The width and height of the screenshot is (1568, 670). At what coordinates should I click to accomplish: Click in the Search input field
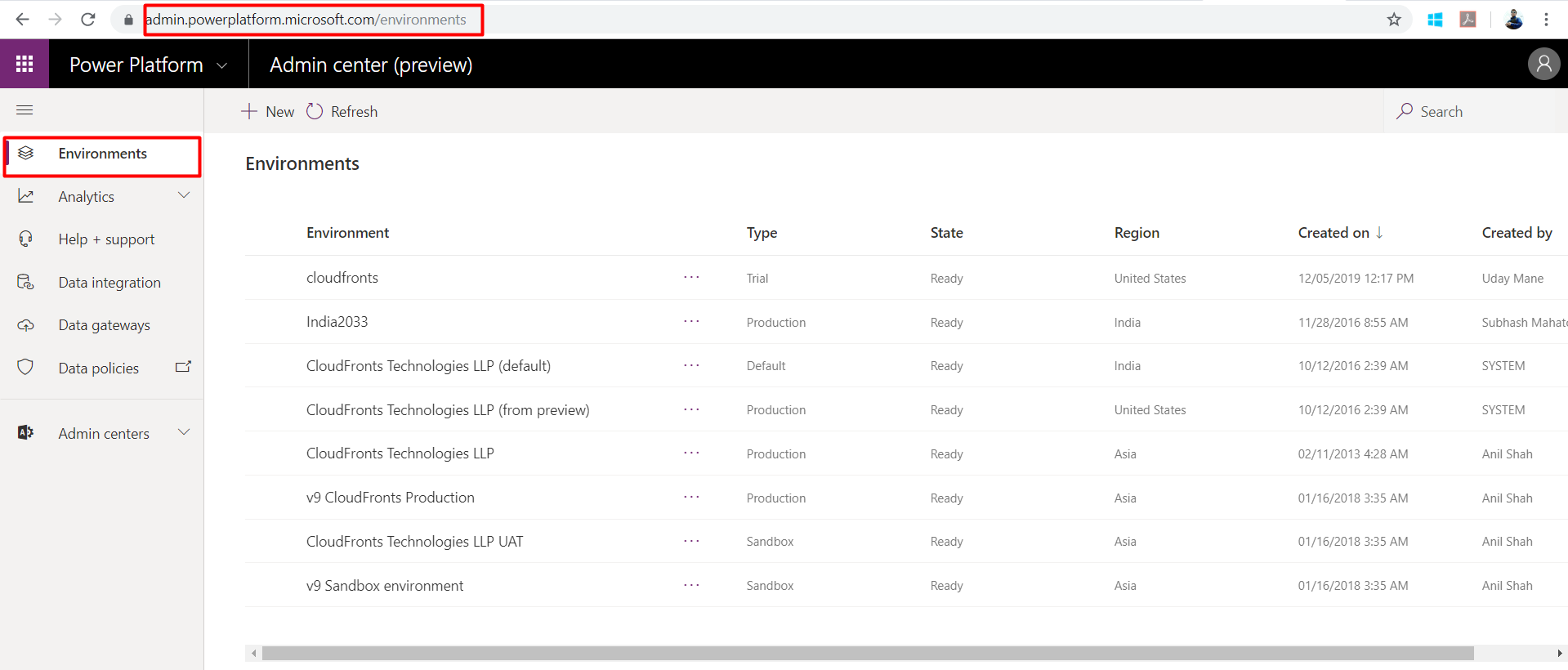(x=1476, y=111)
